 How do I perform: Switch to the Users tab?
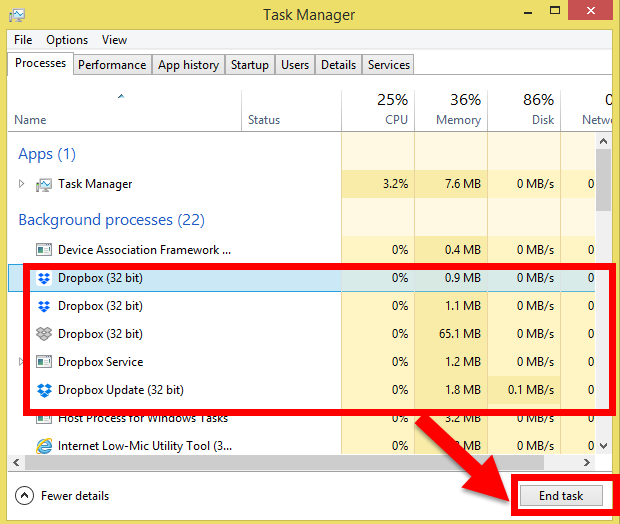(295, 65)
